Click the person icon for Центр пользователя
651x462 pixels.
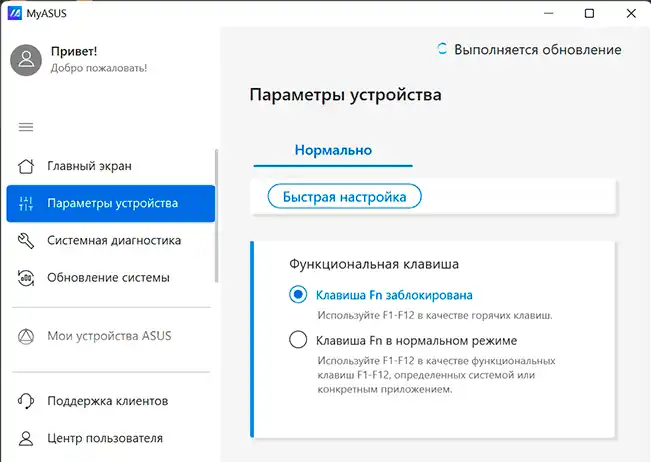point(27,438)
